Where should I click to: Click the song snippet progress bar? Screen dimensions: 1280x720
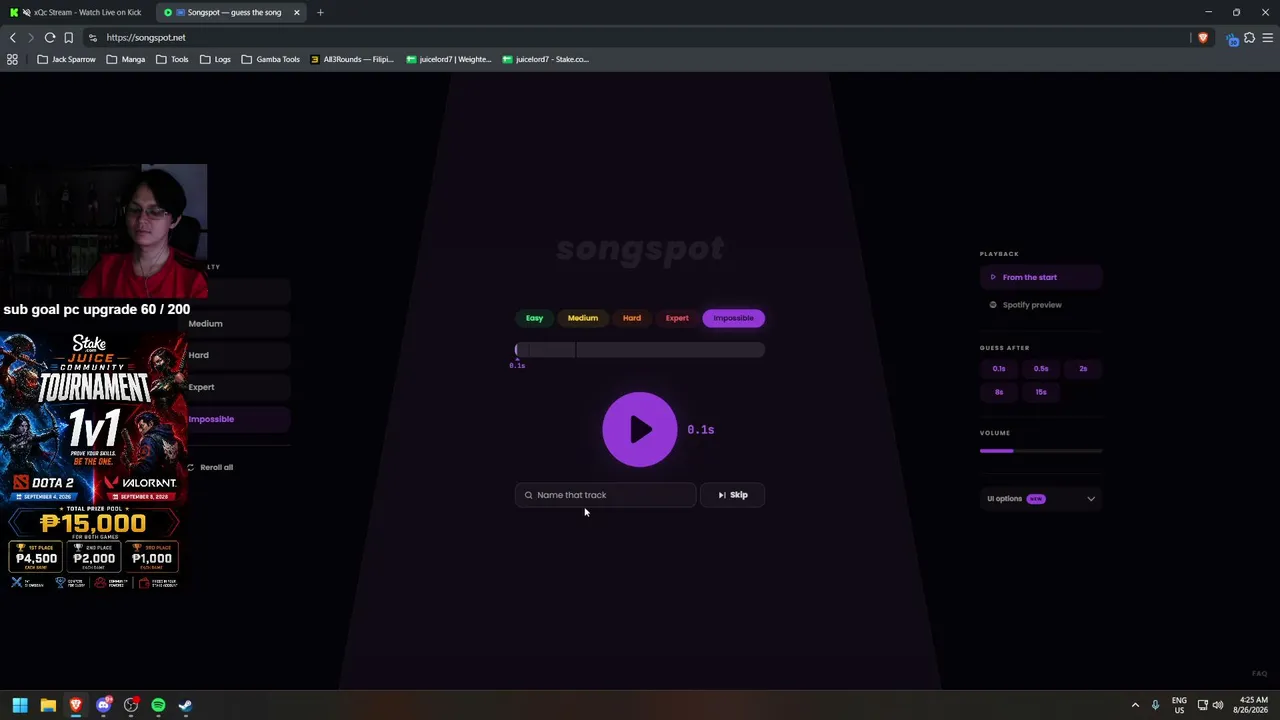pyautogui.click(x=640, y=349)
